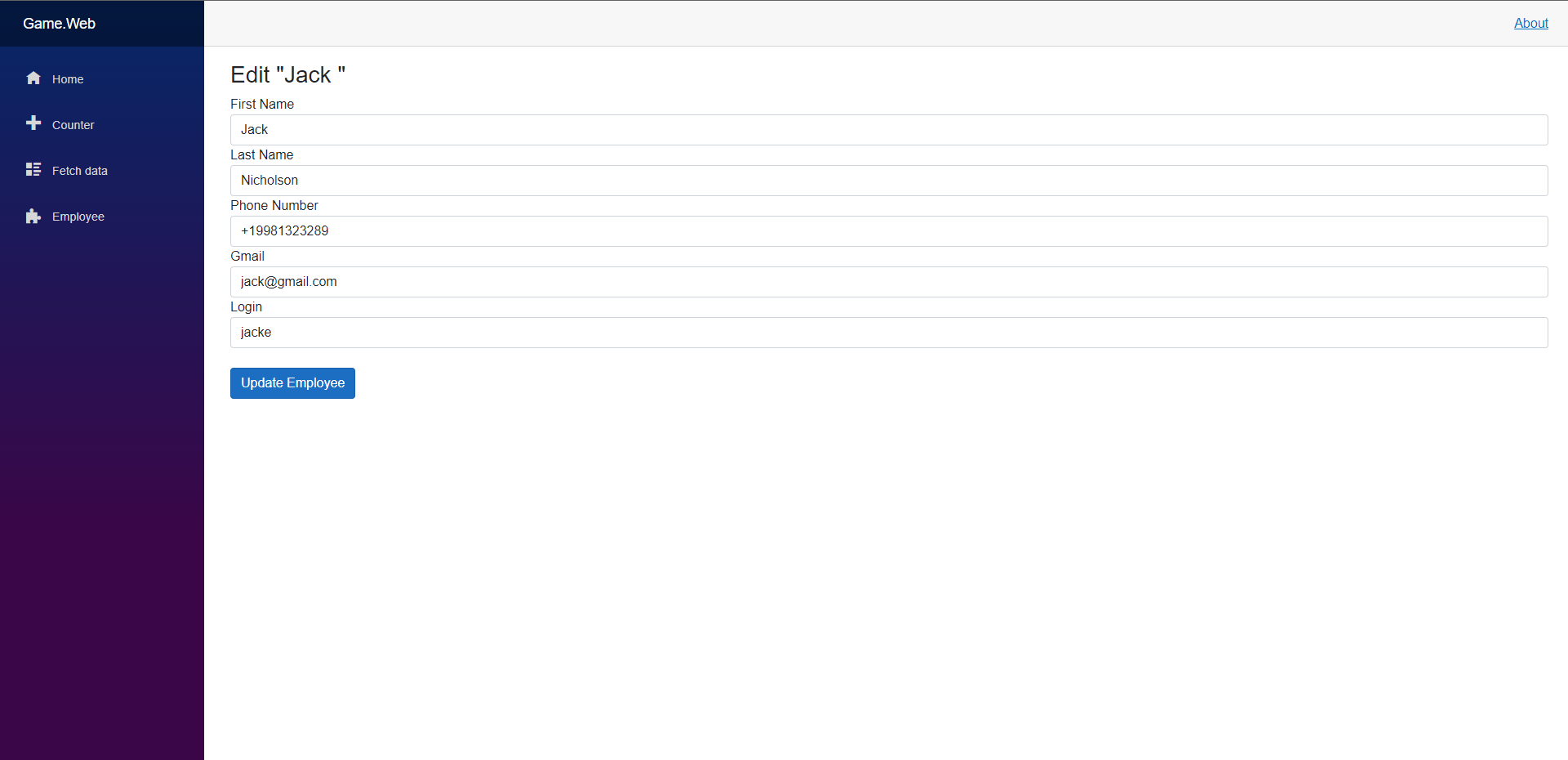
Task: Go to the Fetch data section
Action: pos(79,171)
